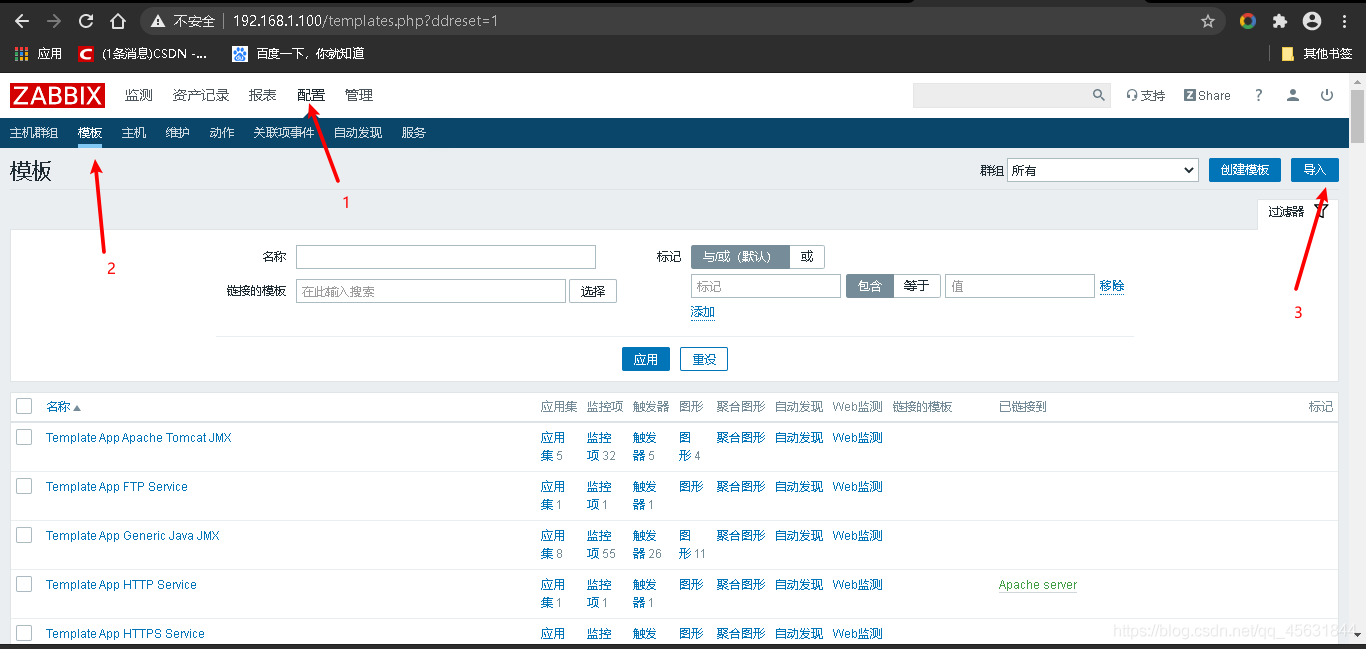Click the 应用 filter apply button
This screenshot has width=1366, height=649.
pos(646,359)
